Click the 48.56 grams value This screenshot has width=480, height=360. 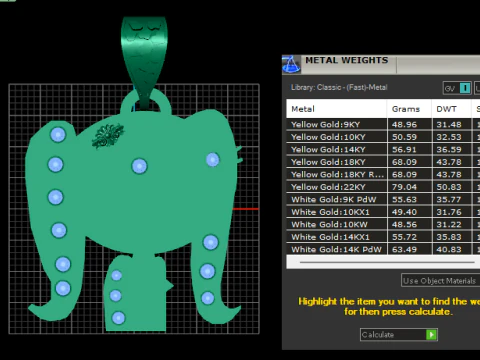point(404,225)
